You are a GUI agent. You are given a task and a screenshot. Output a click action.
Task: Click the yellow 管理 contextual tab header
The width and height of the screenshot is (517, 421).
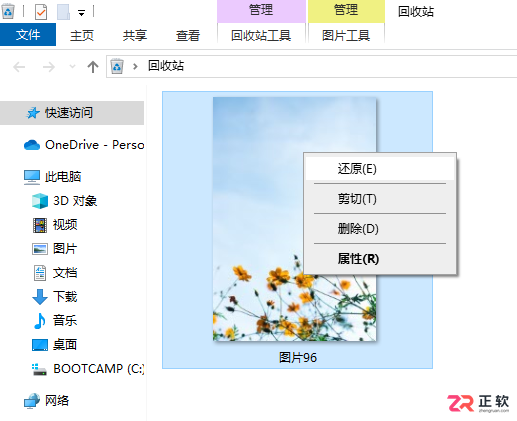346,11
